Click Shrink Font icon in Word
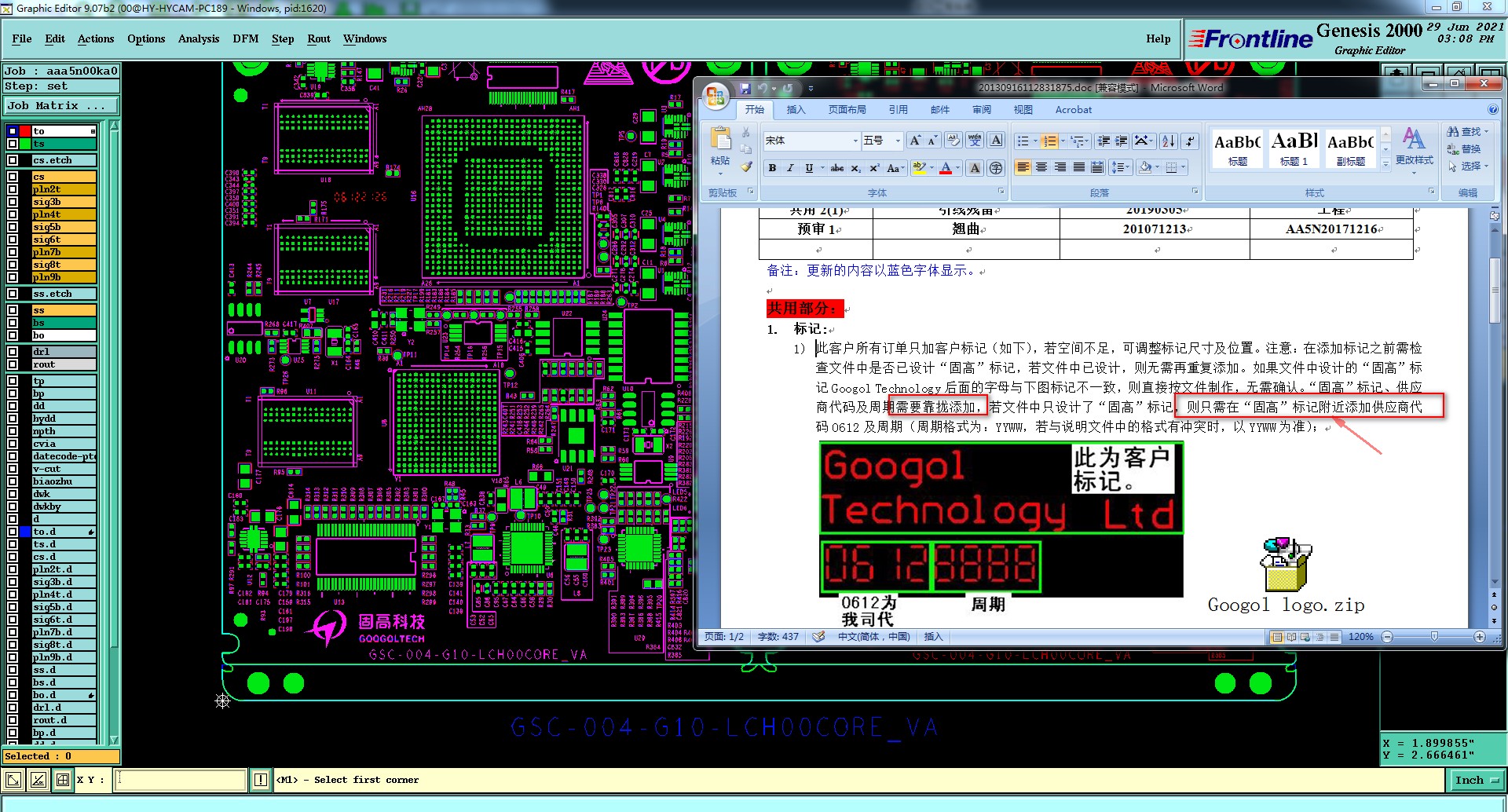Screen dimensions: 1508x812 click(x=932, y=141)
